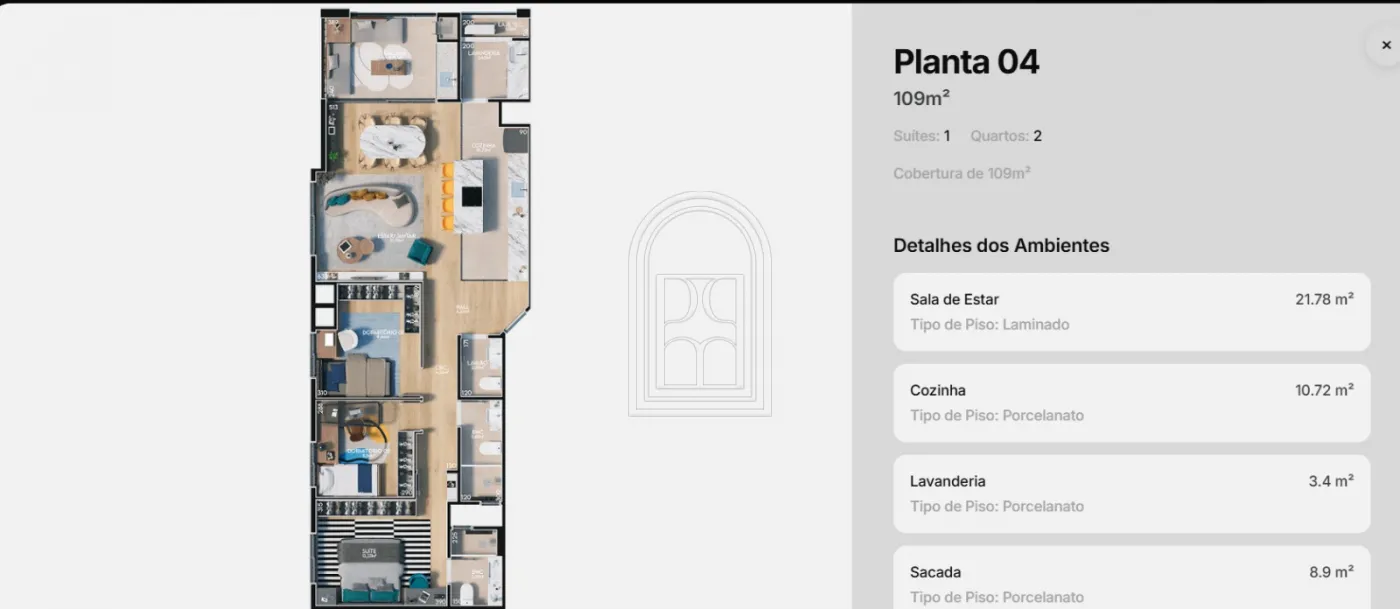The image size is (1400, 609).
Task: Click the balcony table at top of plan
Action: coord(390,66)
